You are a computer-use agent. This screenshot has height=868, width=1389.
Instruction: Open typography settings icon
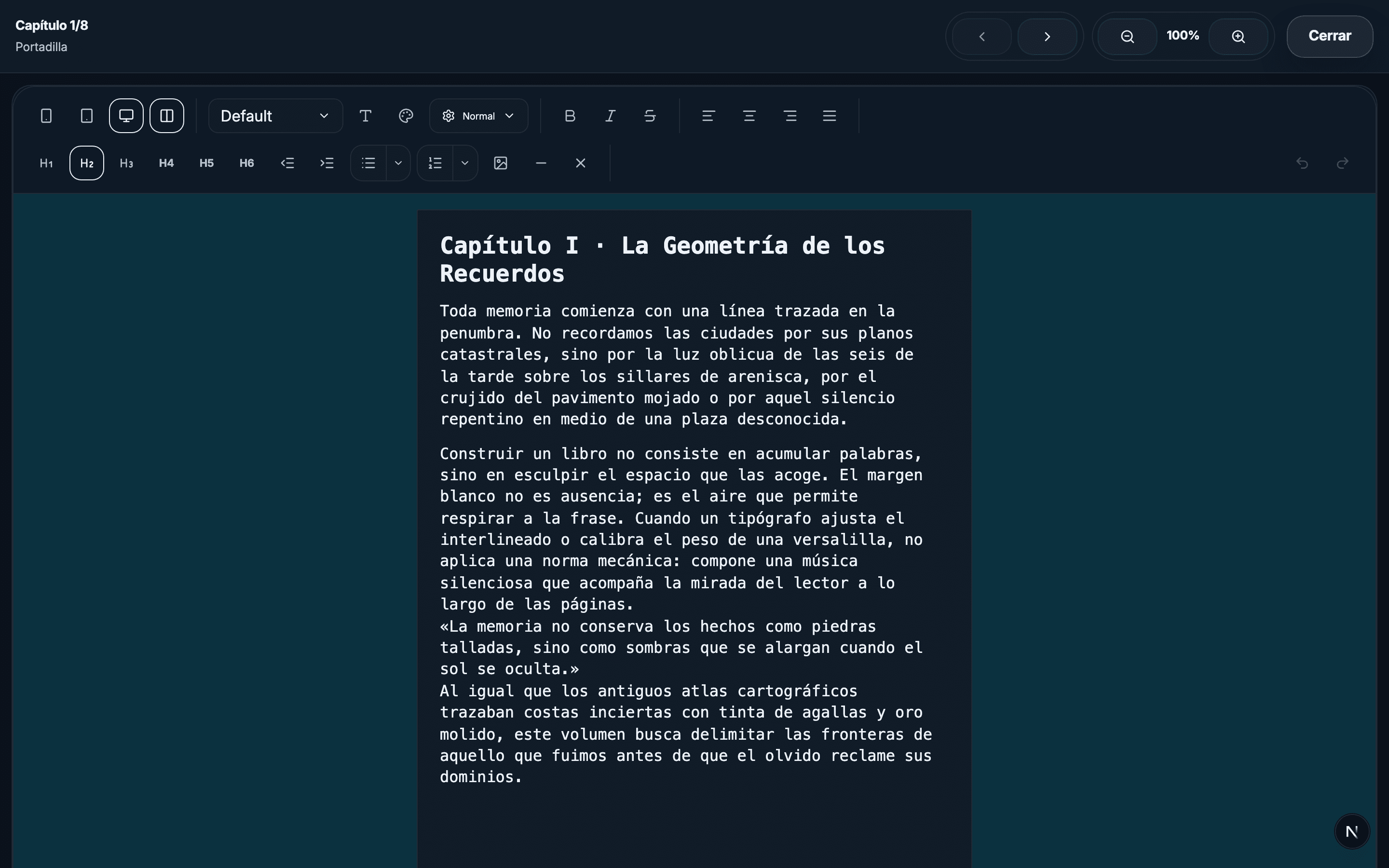[366, 116]
